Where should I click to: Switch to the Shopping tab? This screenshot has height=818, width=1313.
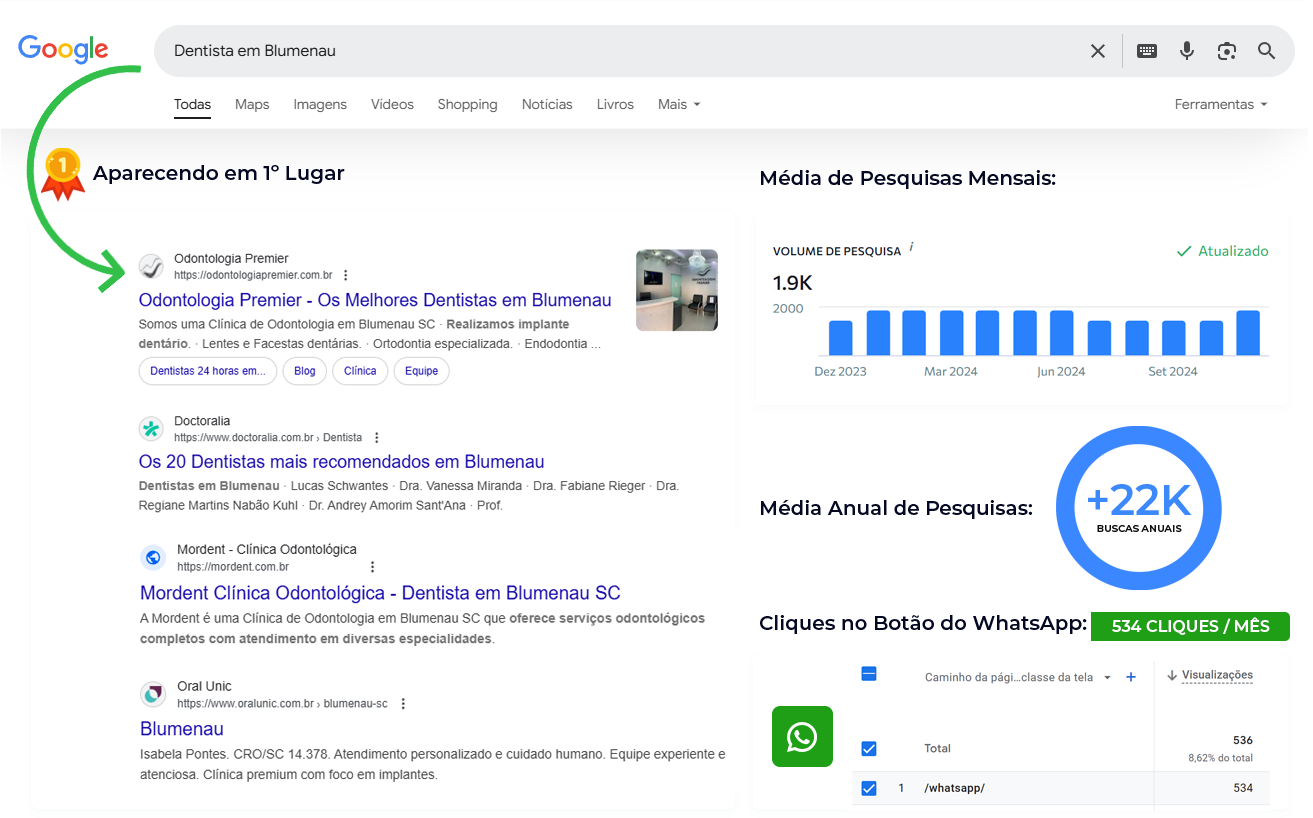(x=467, y=105)
